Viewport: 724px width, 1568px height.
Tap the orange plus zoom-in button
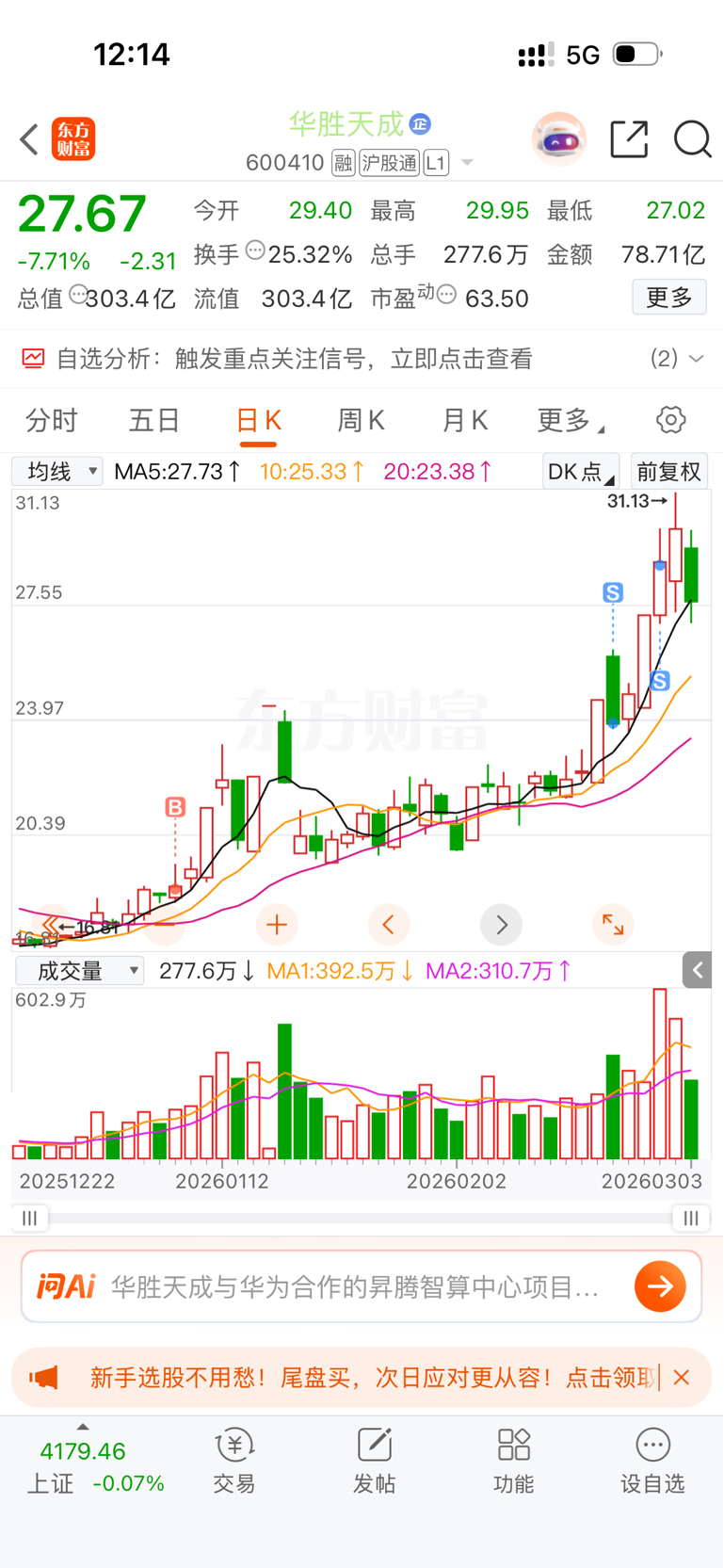click(277, 925)
